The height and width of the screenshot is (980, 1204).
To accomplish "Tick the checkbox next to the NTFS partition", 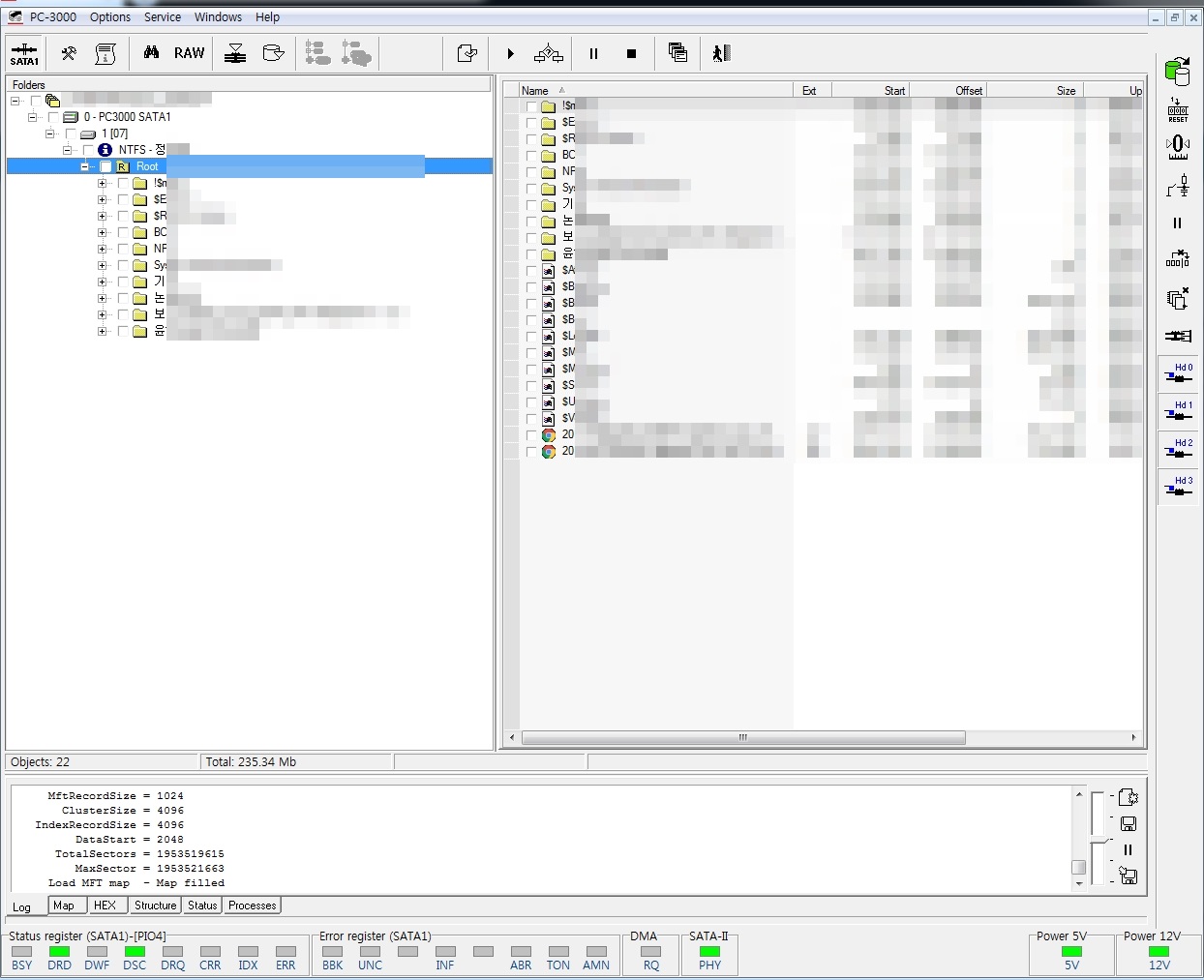I will 88,150.
